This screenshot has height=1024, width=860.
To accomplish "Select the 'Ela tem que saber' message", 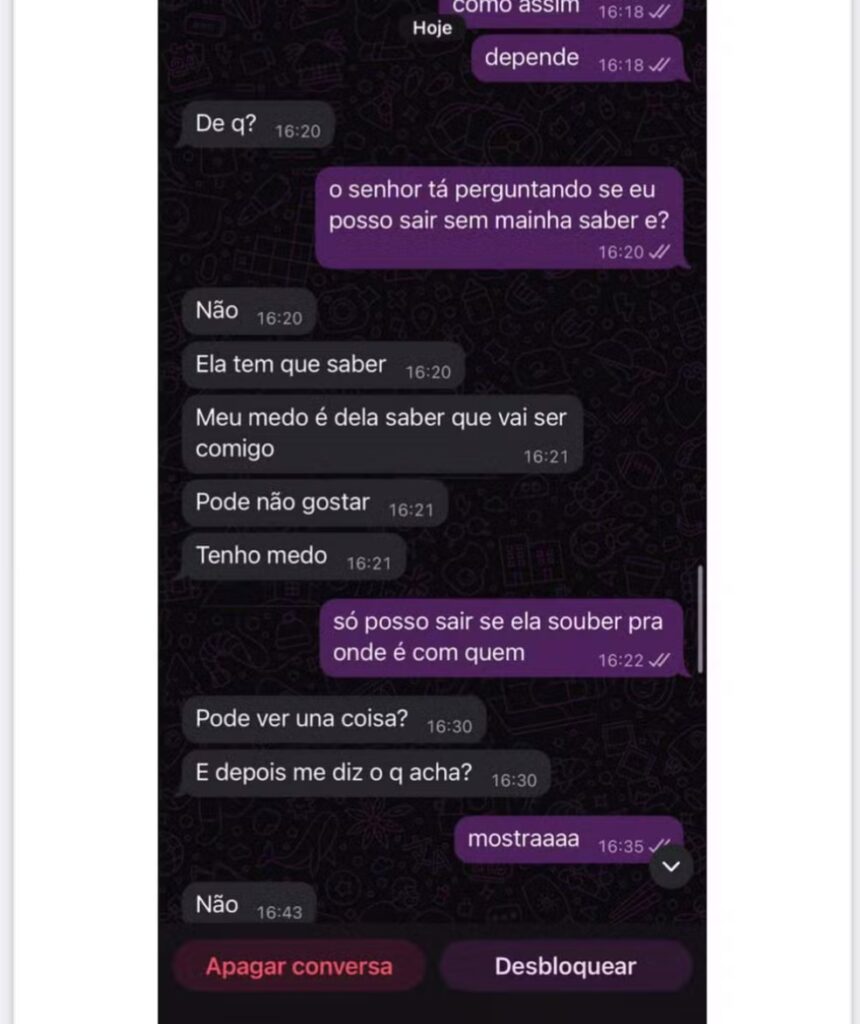I will click(x=323, y=365).
